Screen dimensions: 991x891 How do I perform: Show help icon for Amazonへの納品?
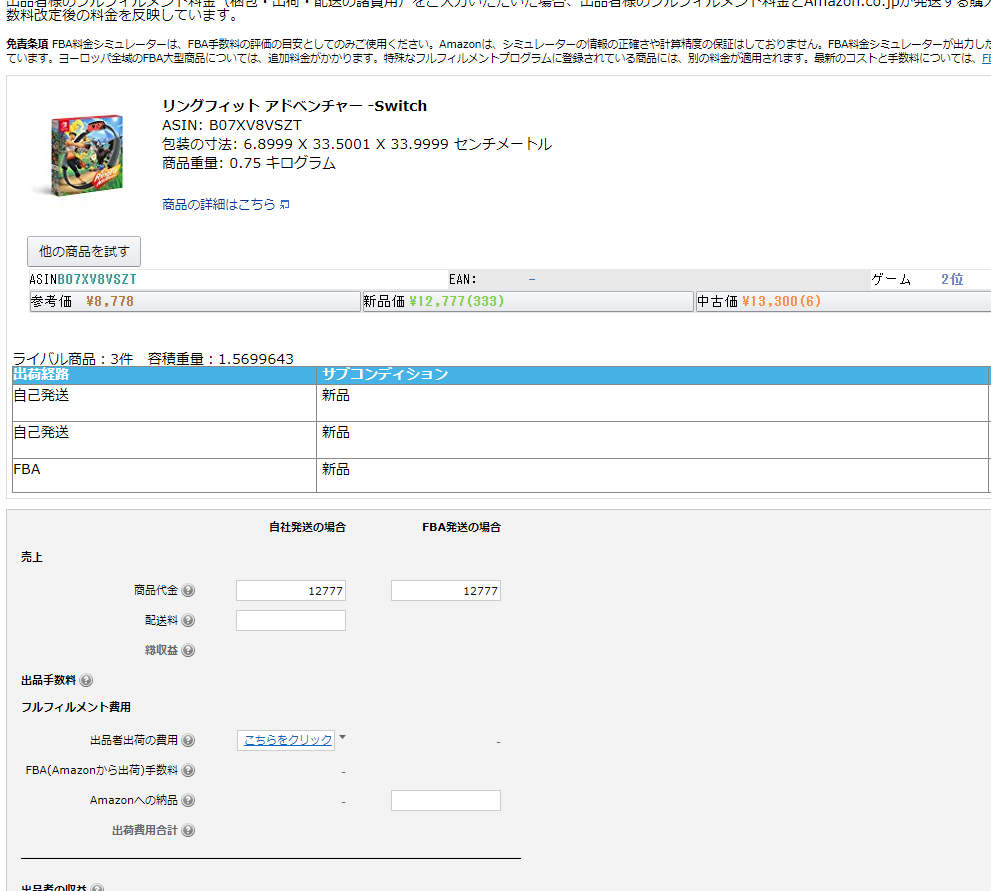(188, 800)
